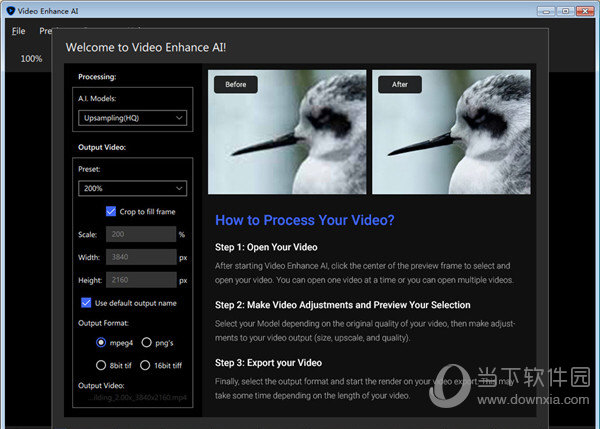Click the Output Video file name text
600x429 pixels.
[x=137, y=398]
